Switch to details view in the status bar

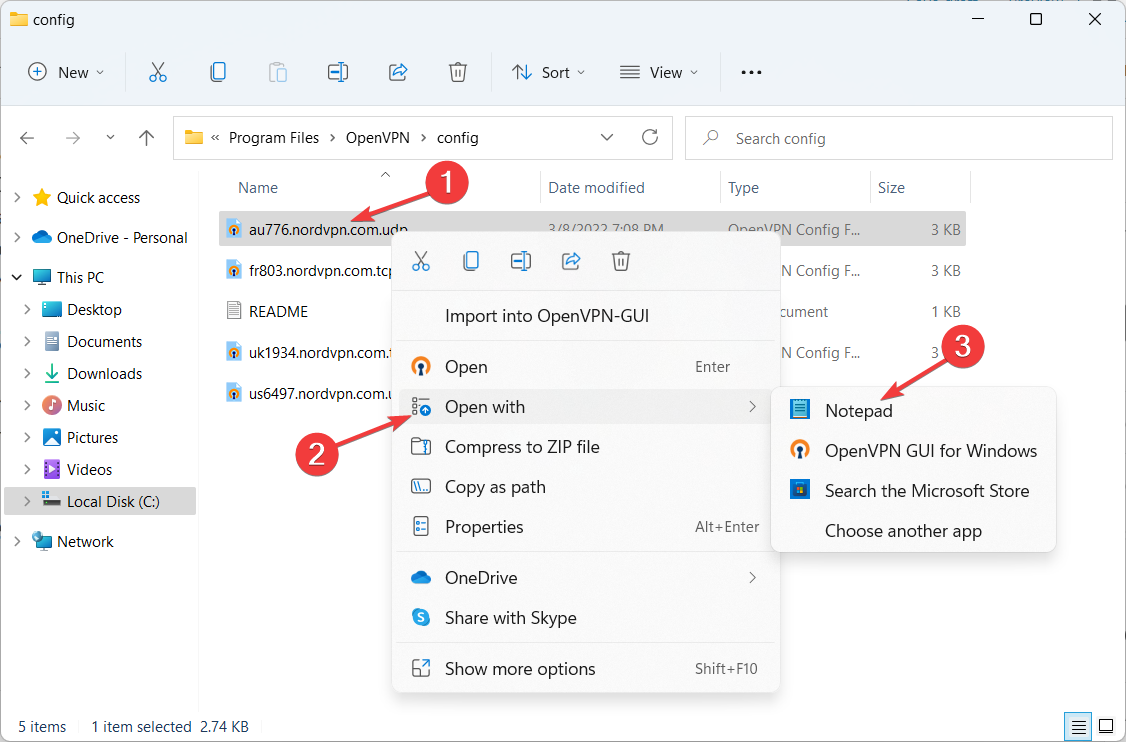point(1079,726)
